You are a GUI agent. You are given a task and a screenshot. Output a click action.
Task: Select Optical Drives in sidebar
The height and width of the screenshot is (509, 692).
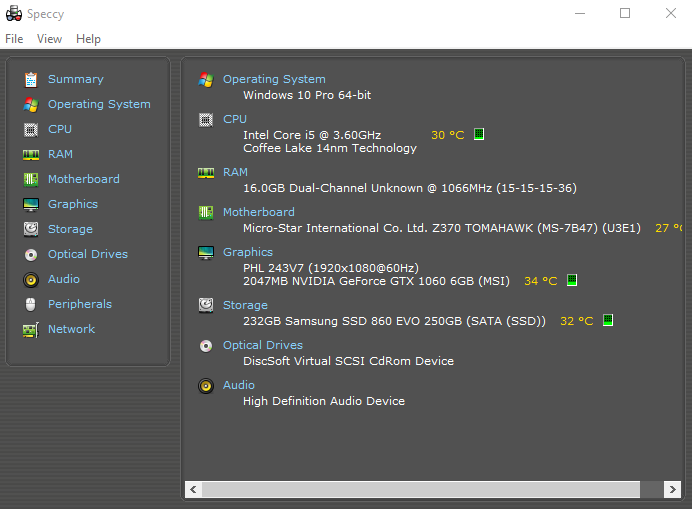(88, 254)
